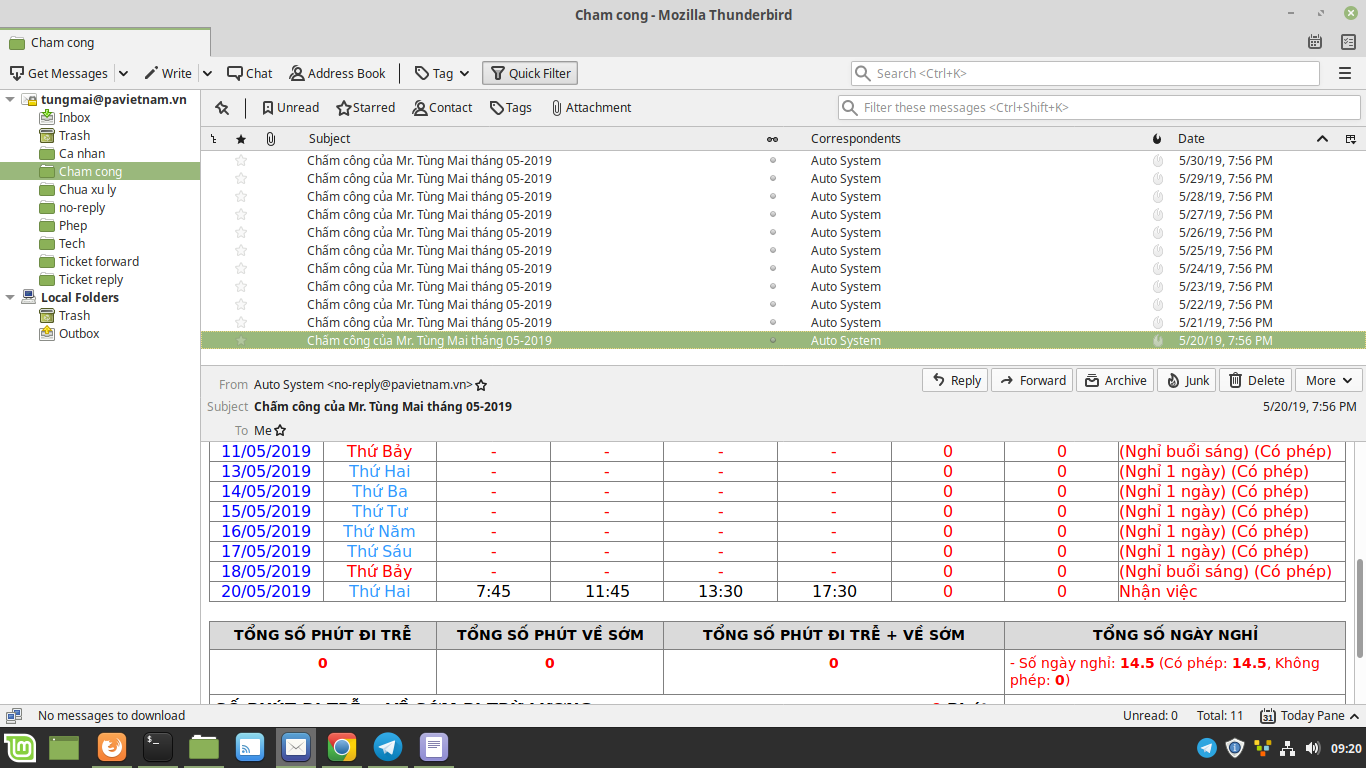The height and width of the screenshot is (768, 1366).
Task: Open the Tag dropdown menu
Action: pos(441,73)
